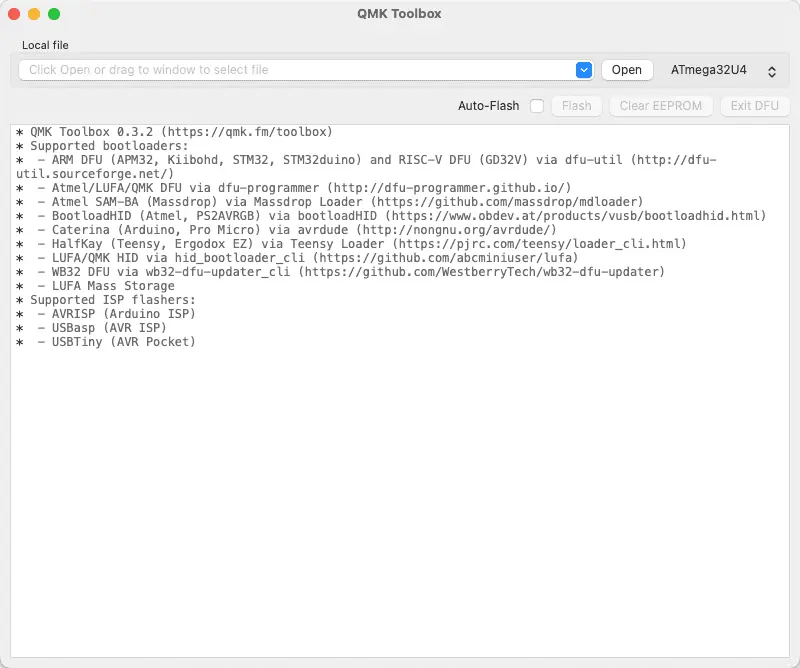800x668 pixels.
Task: Click the Exit DFU button
Action: pos(755,106)
